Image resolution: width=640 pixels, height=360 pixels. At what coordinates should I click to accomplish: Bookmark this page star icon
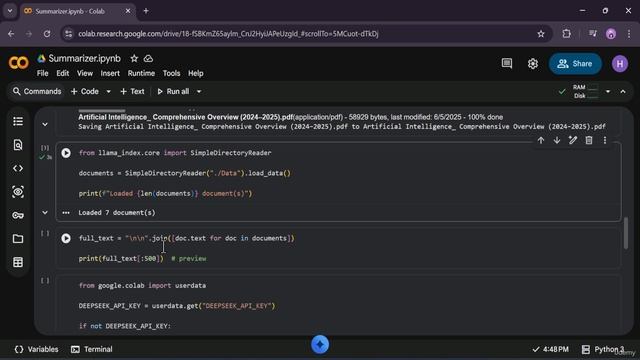pyautogui.click(x=541, y=34)
